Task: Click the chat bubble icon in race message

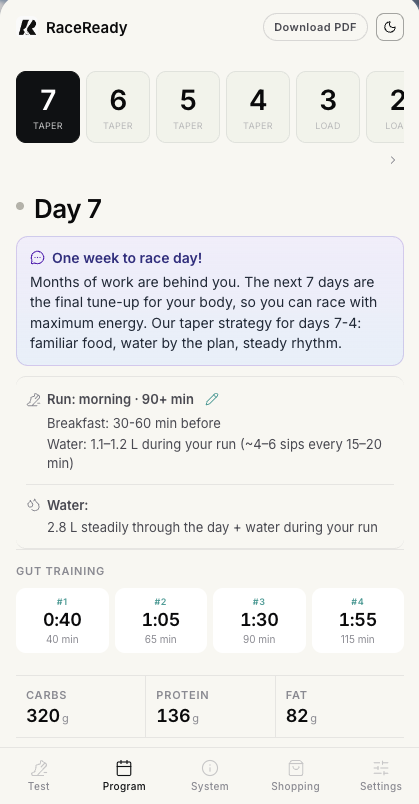Action: pyautogui.click(x=37, y=258)
